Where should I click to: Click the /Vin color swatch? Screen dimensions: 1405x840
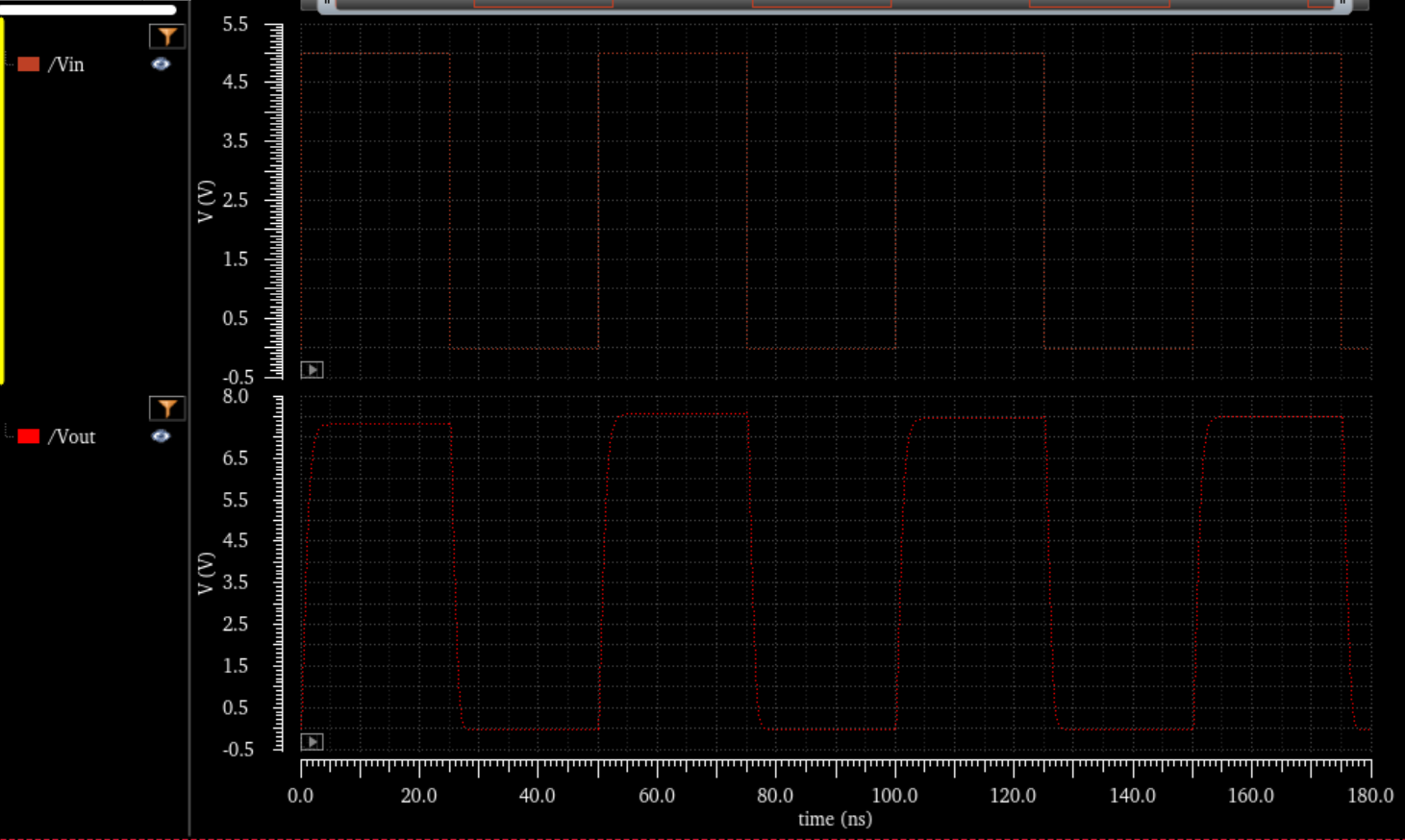click(x=29, y=64)
